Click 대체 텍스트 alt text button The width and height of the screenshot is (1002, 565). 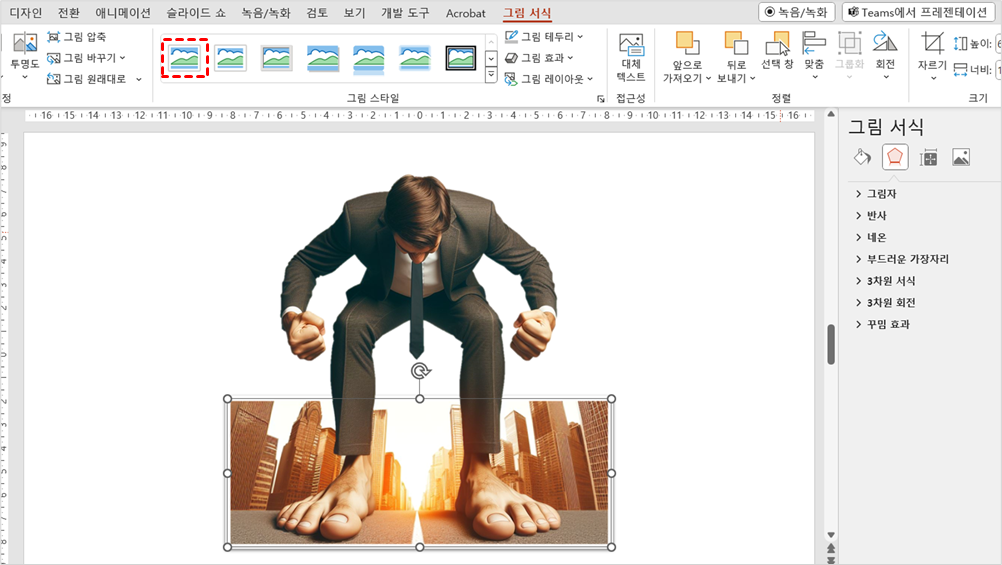(x=631, y=58)
